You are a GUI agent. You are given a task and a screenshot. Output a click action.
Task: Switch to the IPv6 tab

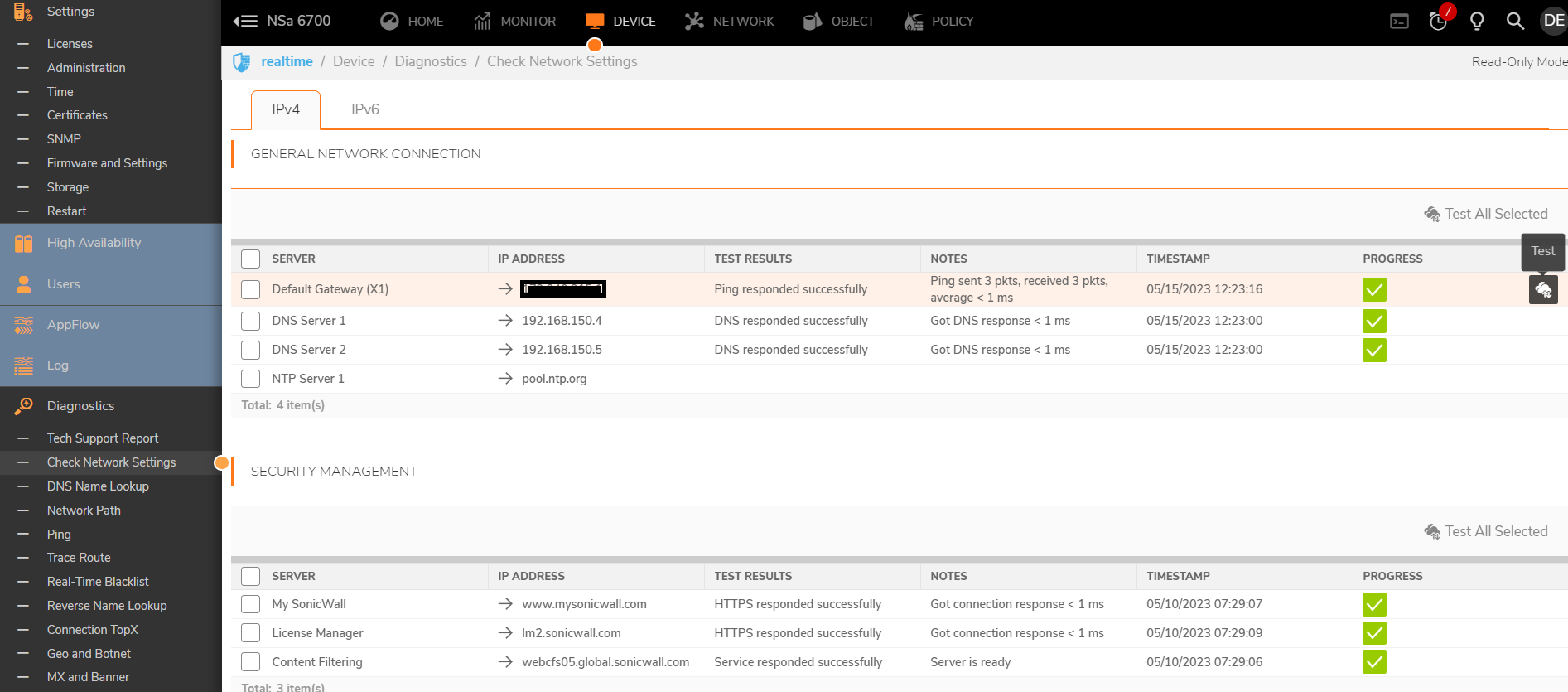pos(364,109)
